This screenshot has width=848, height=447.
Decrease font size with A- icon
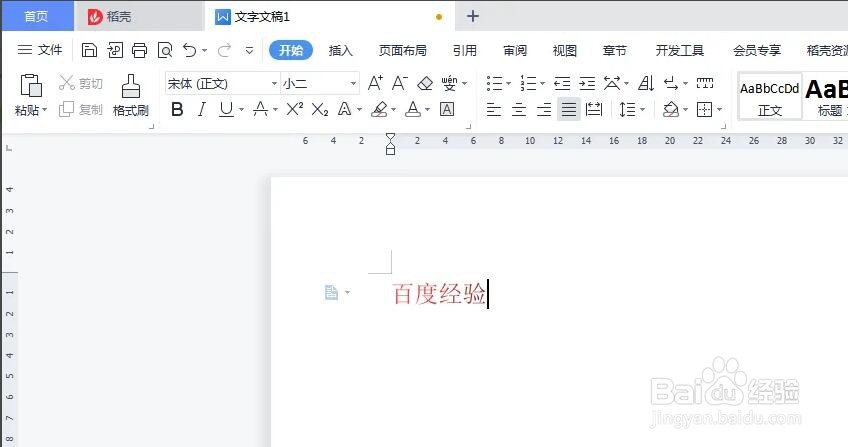399,83
